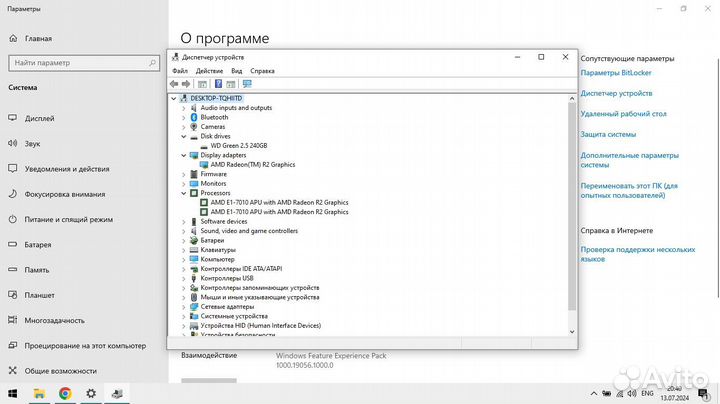This screenshot has height=404, width=720.
Task: Expand the Monitors category
Action: pos(184,184)
